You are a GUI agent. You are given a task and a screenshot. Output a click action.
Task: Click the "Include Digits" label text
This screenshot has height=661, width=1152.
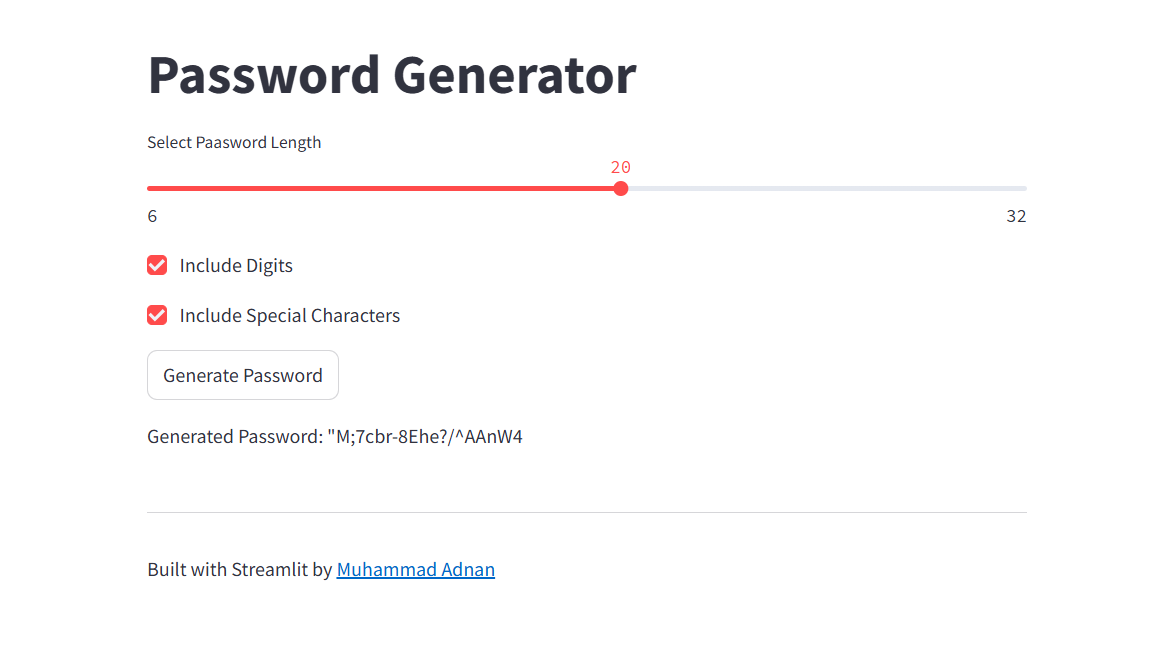[236, 266]
